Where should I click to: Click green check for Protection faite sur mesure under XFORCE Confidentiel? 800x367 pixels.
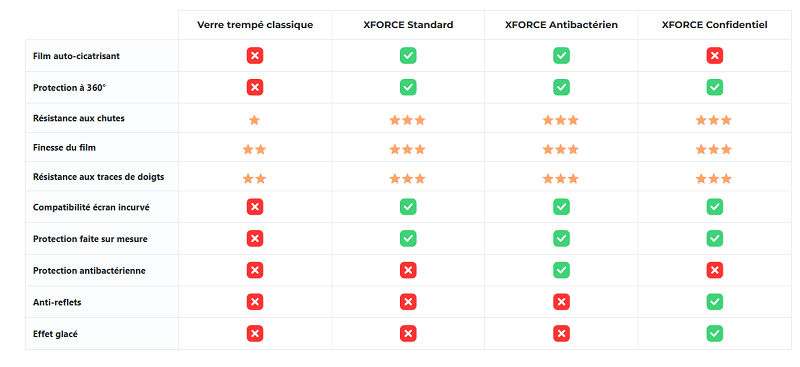tap(714, 238)
